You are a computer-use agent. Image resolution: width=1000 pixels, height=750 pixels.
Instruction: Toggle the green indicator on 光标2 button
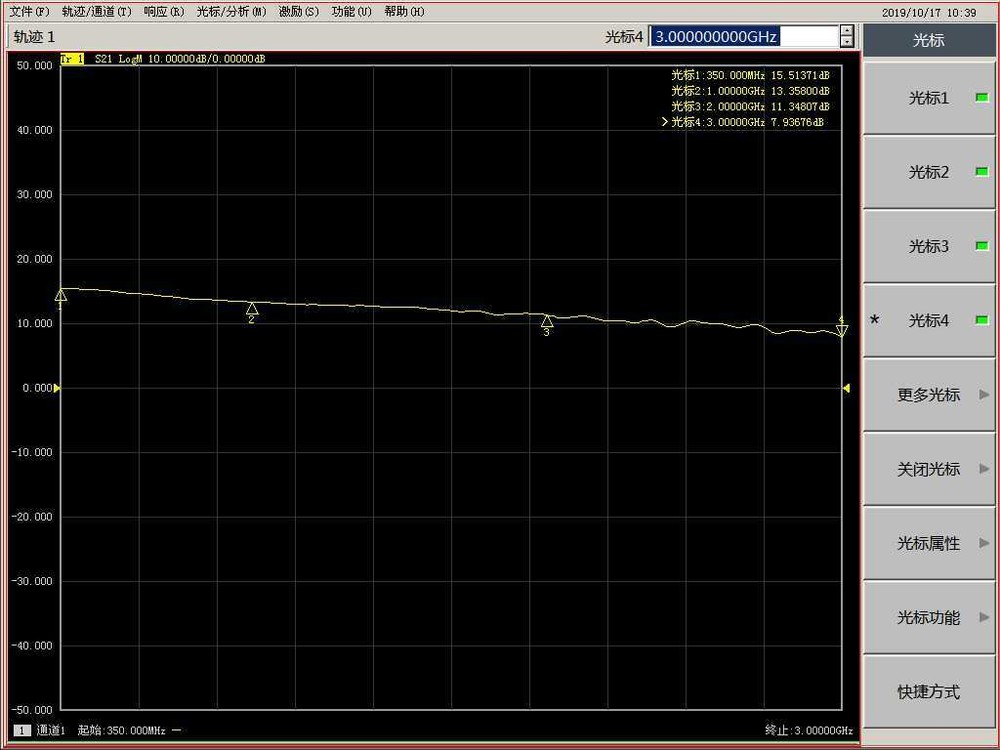(981, 170)
